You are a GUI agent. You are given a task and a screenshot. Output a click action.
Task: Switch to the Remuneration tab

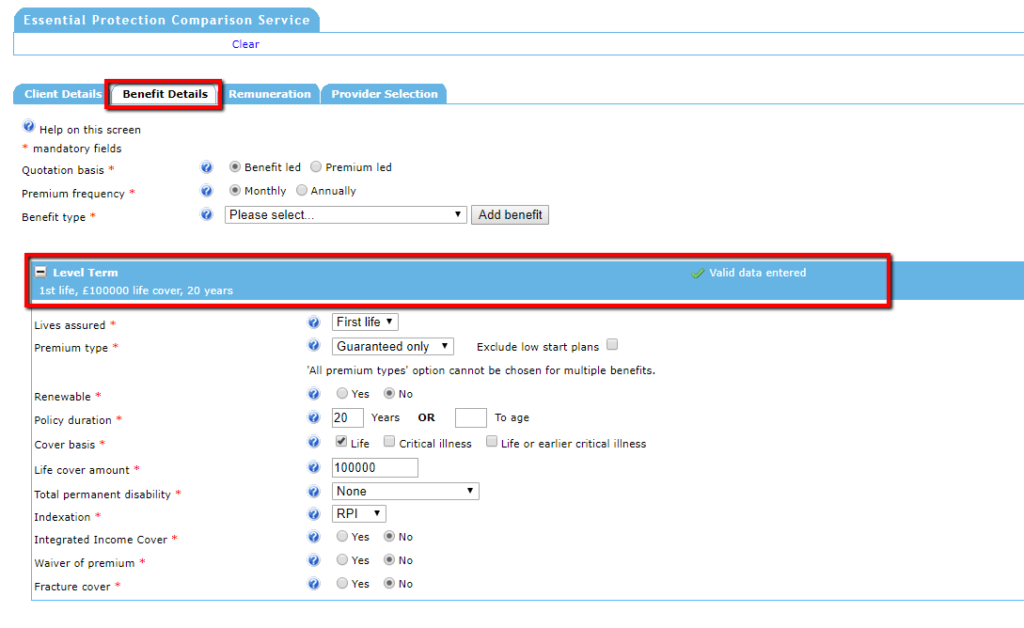269,94
